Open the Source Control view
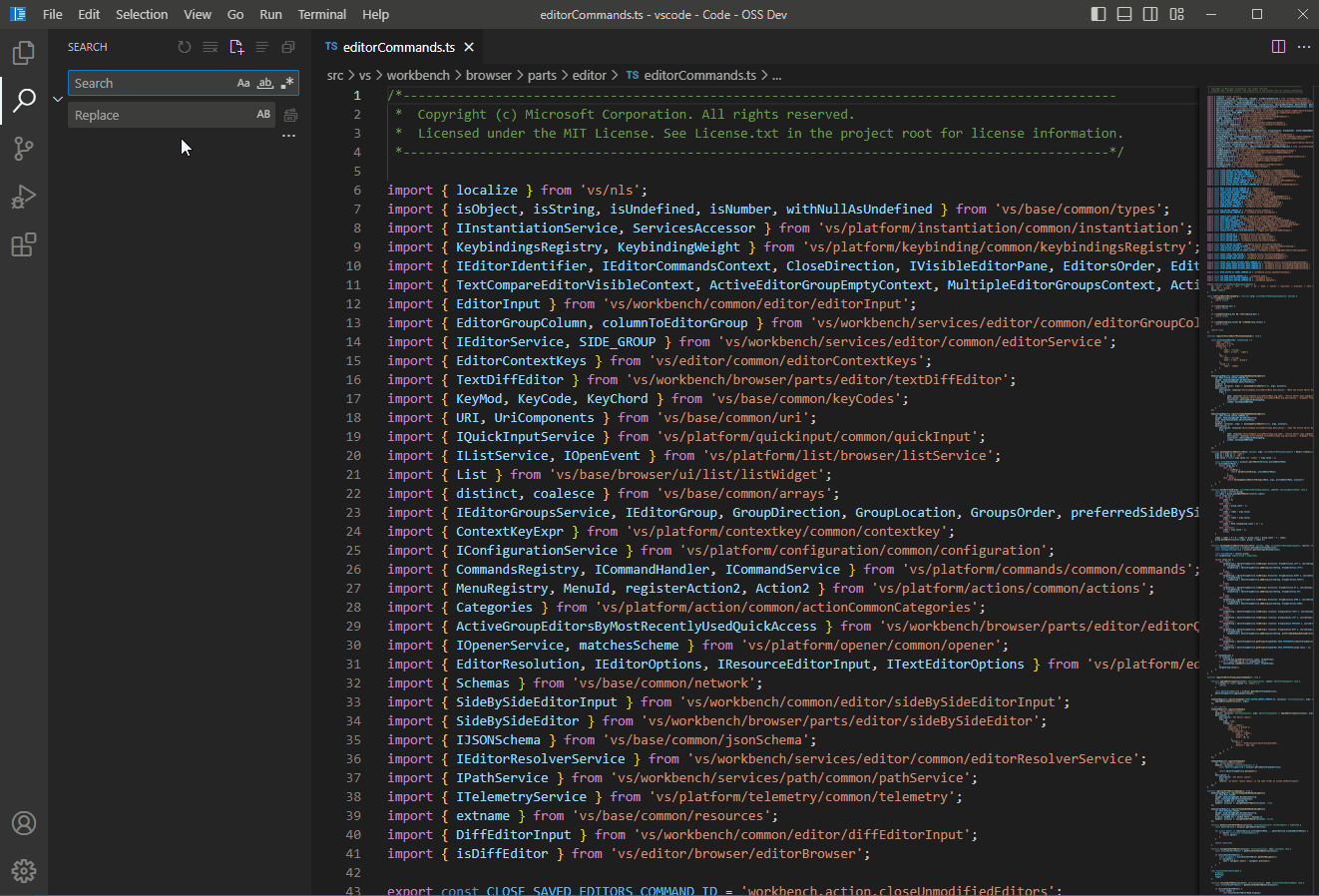1319x896 pixels. (24, 148)
